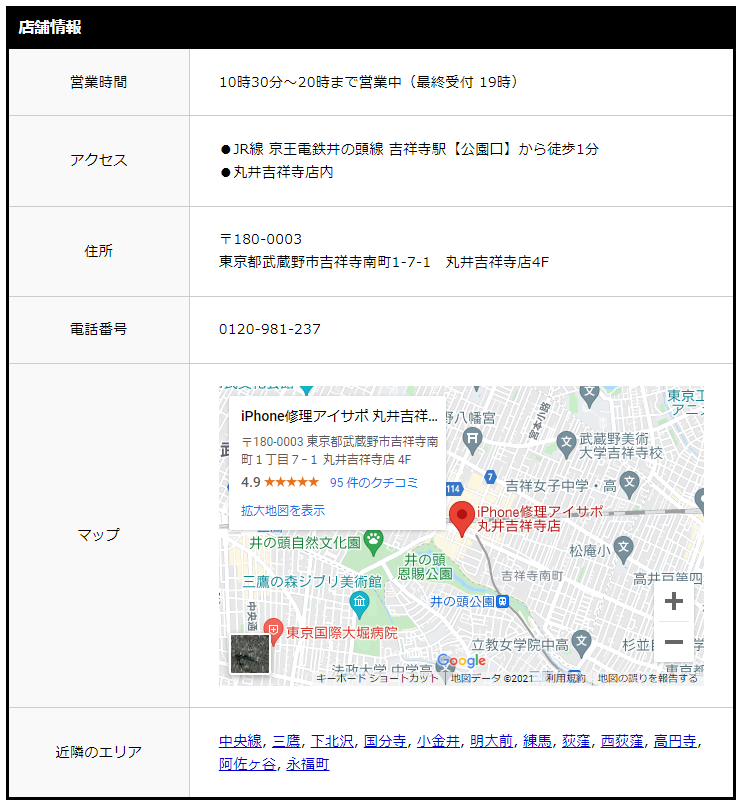Click the 井の頭公園 station icon

coord(503,601)
